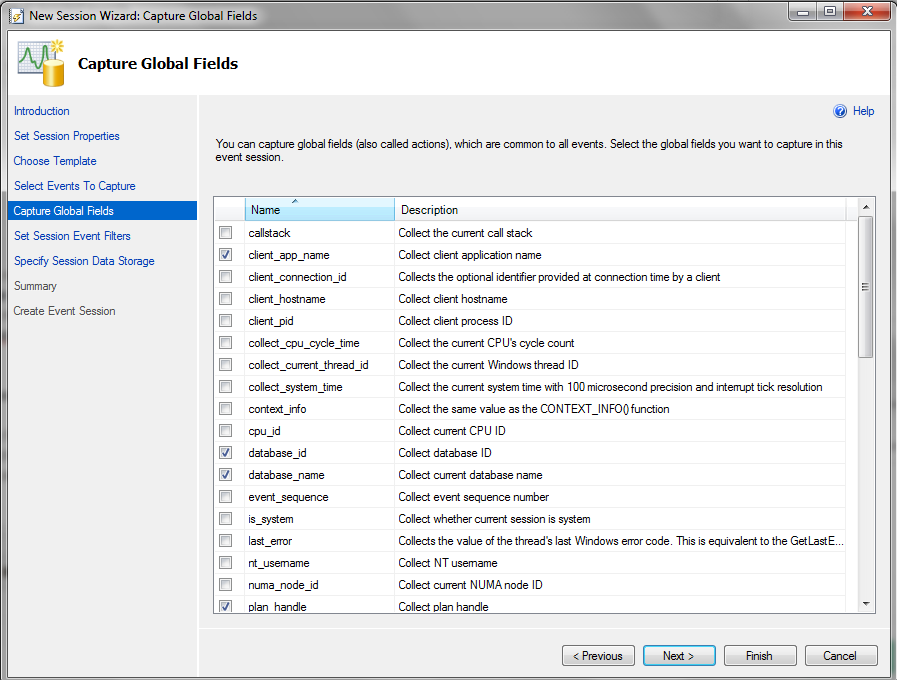Enable the context_info checkbox
Image resolution: width=897 pixels, height=680 pixels.
tap(226, 409)
